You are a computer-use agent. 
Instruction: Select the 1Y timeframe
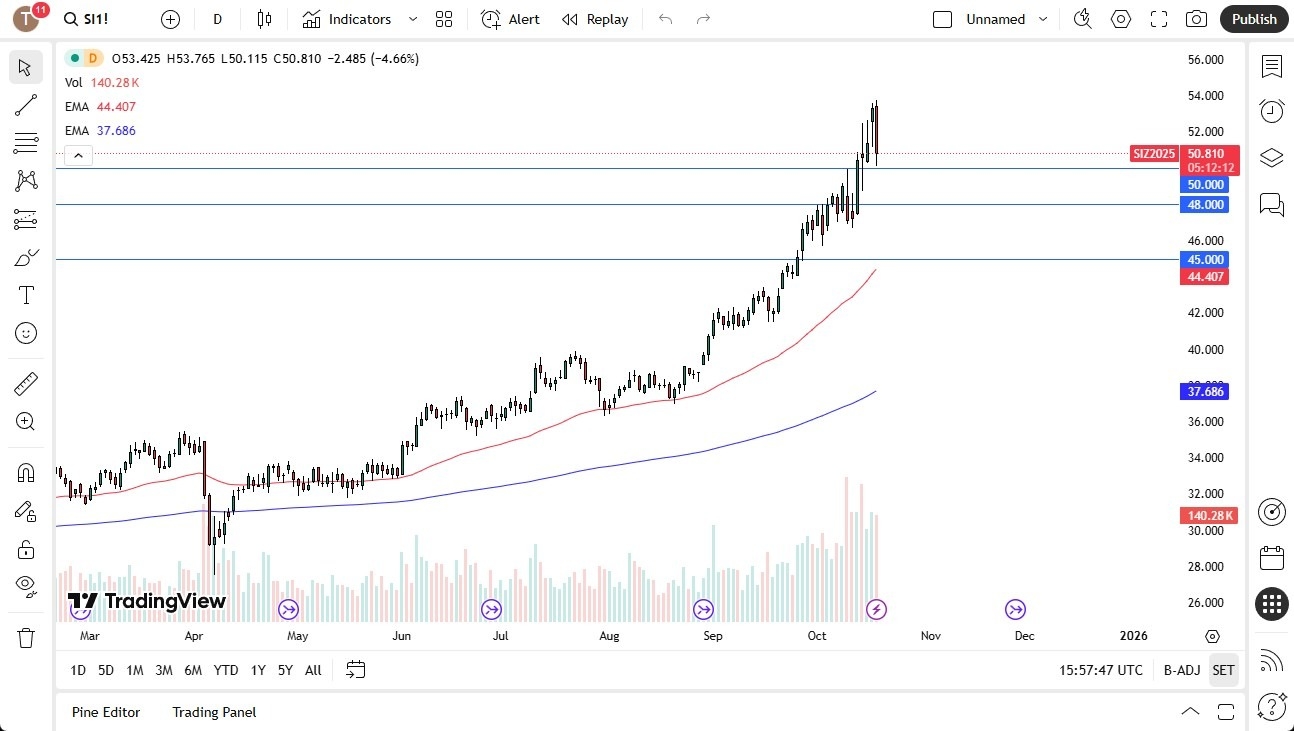(x=257, y=670)
